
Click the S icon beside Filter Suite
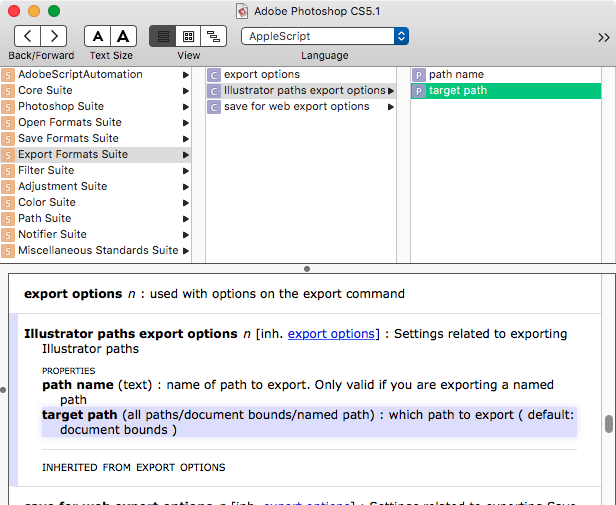click(8, 171)
